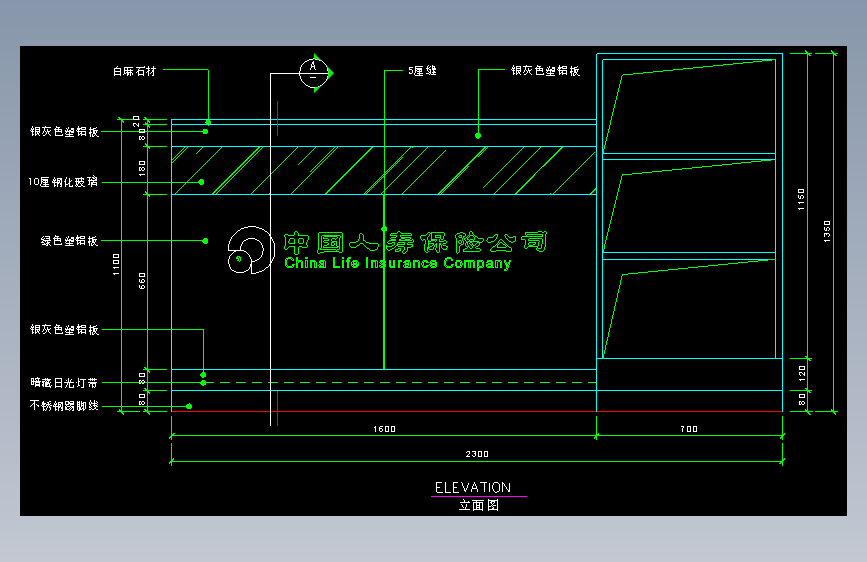The width and height of the screenshot is (867, 562).
Task: Select the 5厘缝 annotation label
Action: 422,71
